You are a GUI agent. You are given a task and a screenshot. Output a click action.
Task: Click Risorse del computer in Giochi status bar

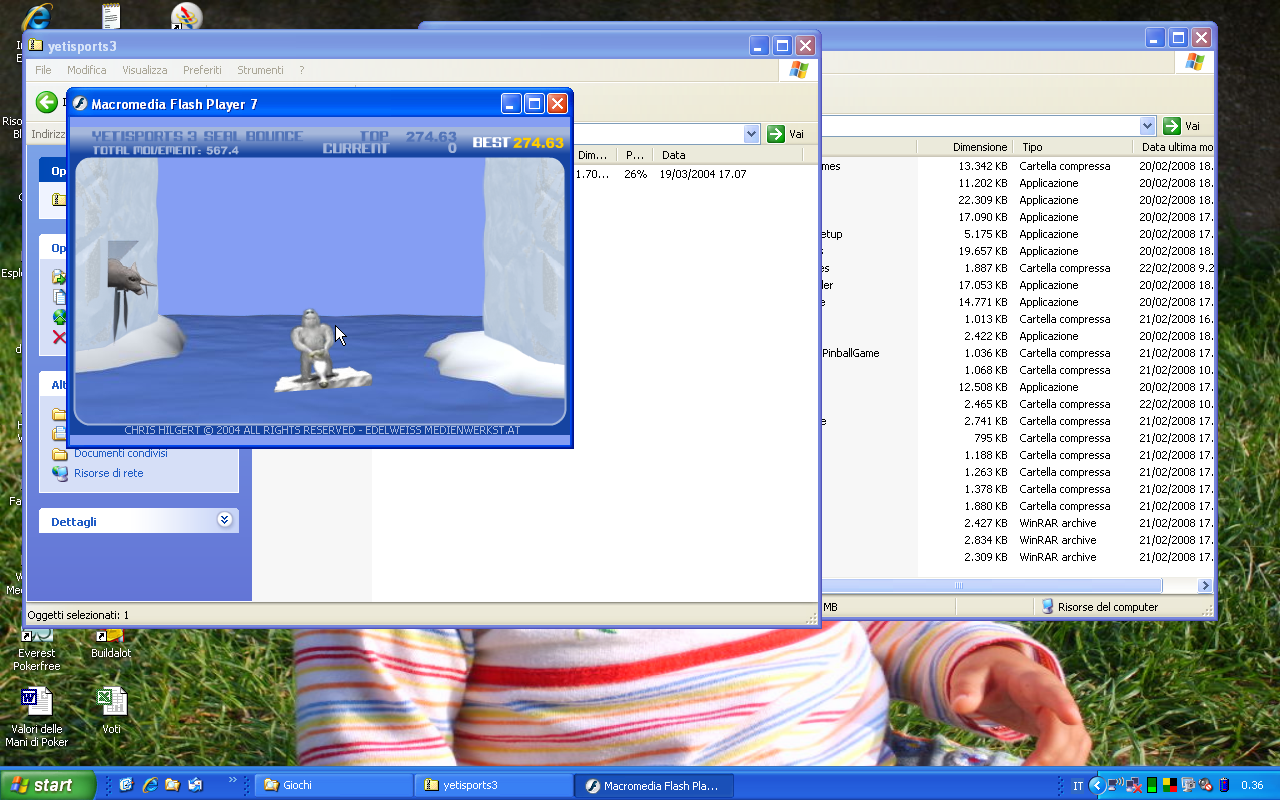tap(1099, 606)
